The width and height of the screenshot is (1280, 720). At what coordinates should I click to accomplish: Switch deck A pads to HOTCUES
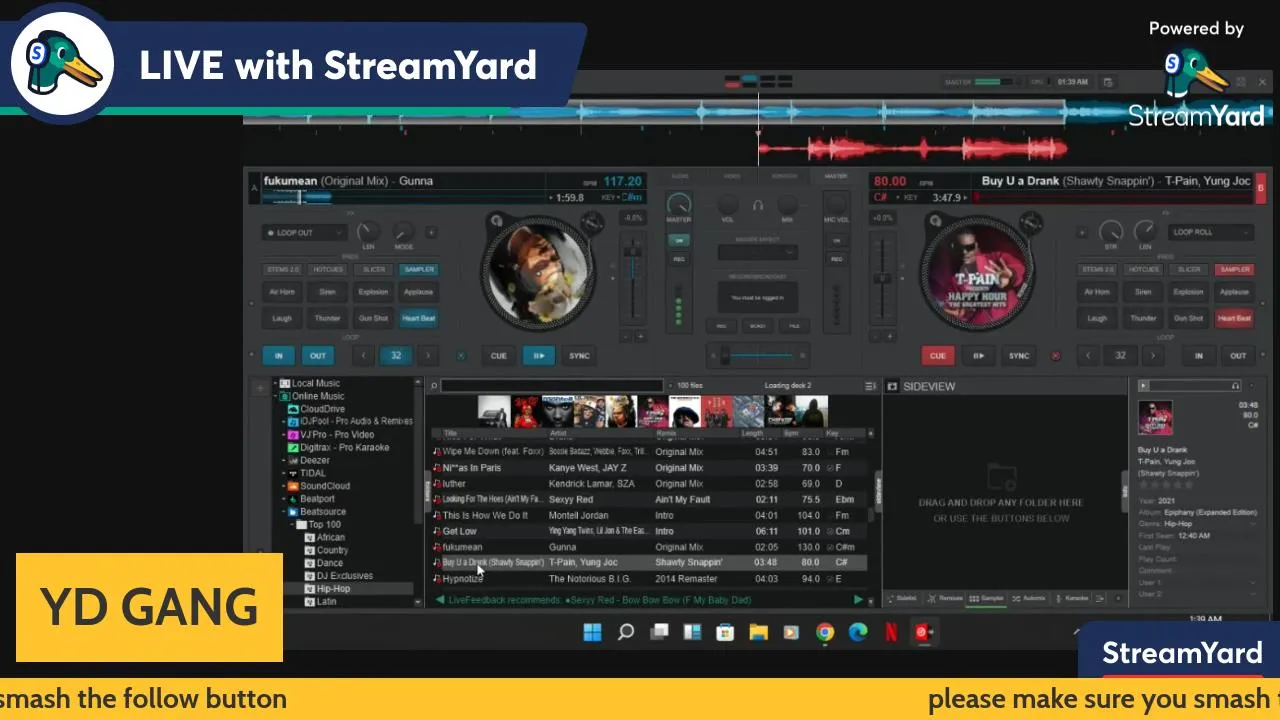(x=327, y=269)
